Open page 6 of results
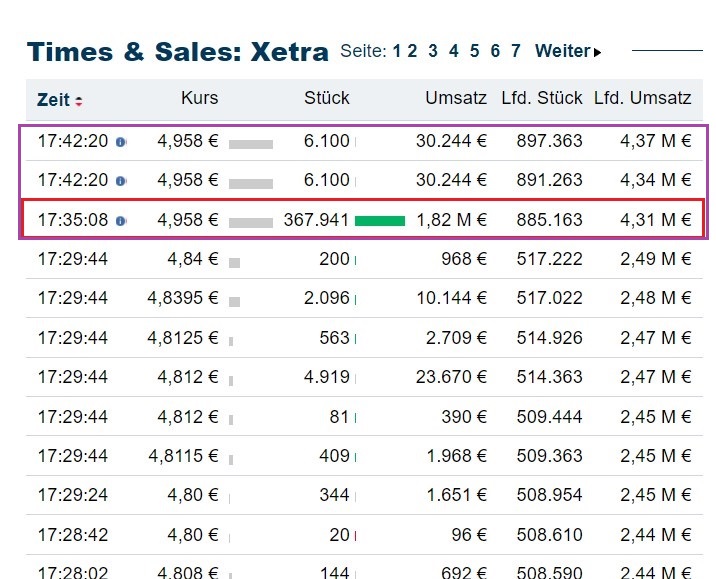This screenshot has height=579, width=716. pos(495,51)
